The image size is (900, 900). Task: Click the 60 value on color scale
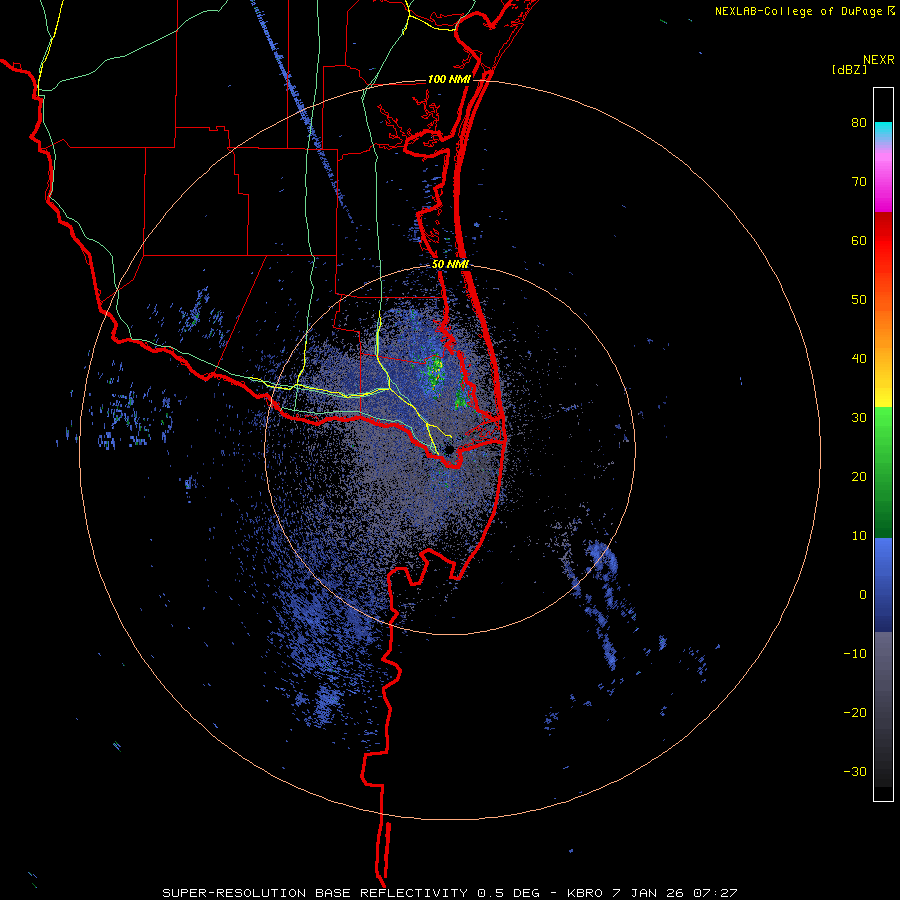coord(859,240)
